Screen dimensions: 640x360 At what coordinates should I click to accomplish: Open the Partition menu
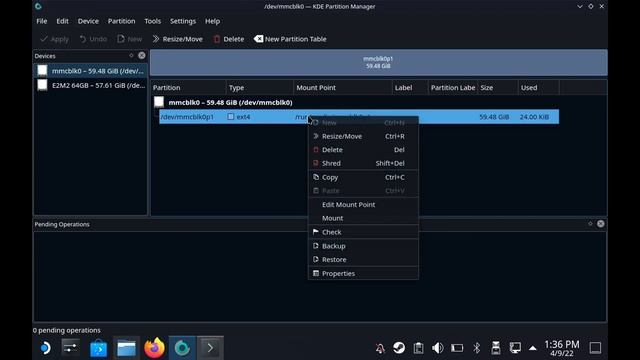pos(121,21)
